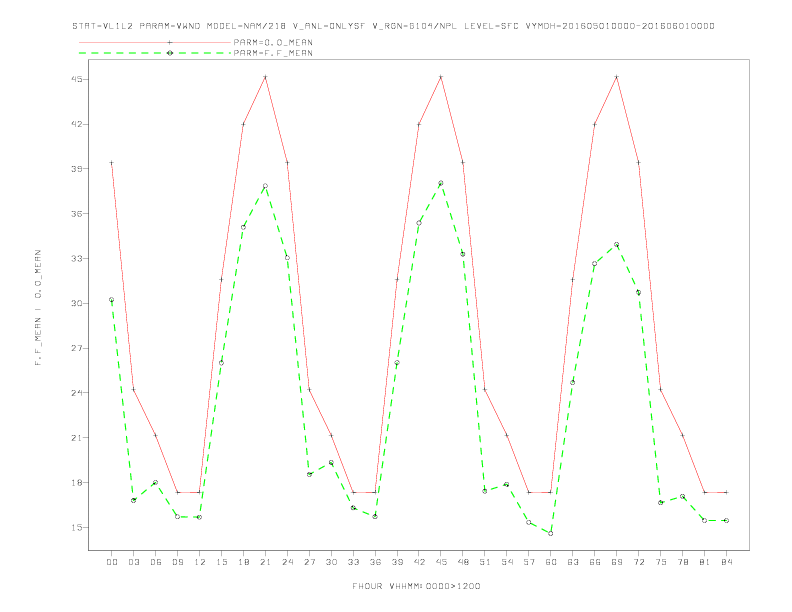Click x-axis tick label 72
Viewport: 792px width, 612px height.
coord(638,562)
